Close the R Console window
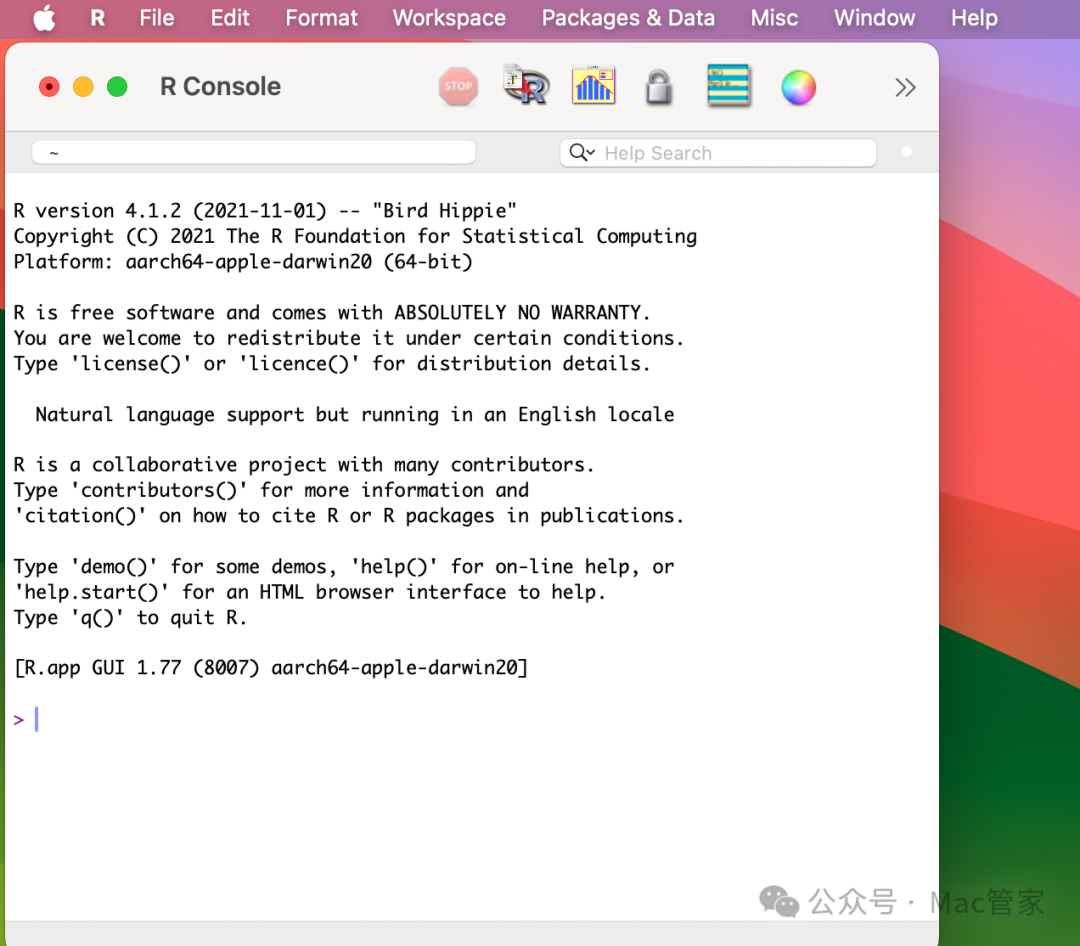 point(49,87)
